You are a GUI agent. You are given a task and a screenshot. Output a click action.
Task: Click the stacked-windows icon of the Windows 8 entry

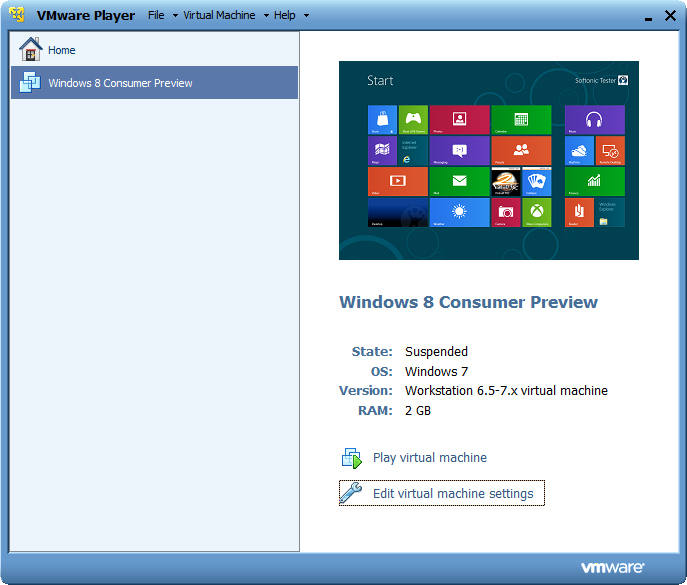pyautogui.click(x=31, y=83)
